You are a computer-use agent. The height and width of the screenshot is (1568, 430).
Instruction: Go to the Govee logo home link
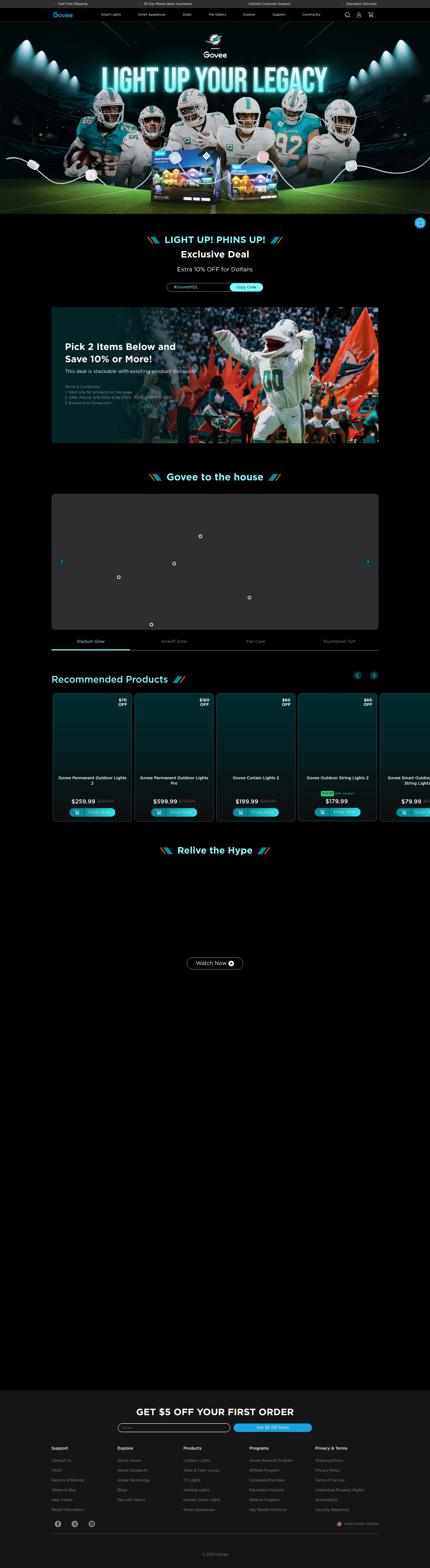(x=63, y=15)
